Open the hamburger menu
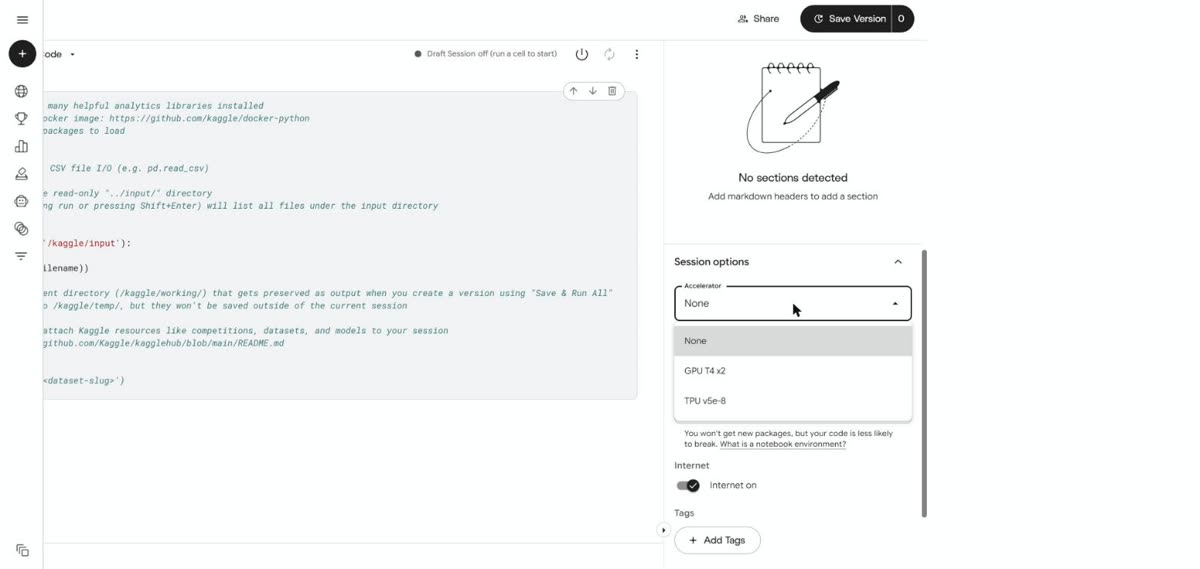Screen dimensions: 1200x569 [x=22, y=19]
